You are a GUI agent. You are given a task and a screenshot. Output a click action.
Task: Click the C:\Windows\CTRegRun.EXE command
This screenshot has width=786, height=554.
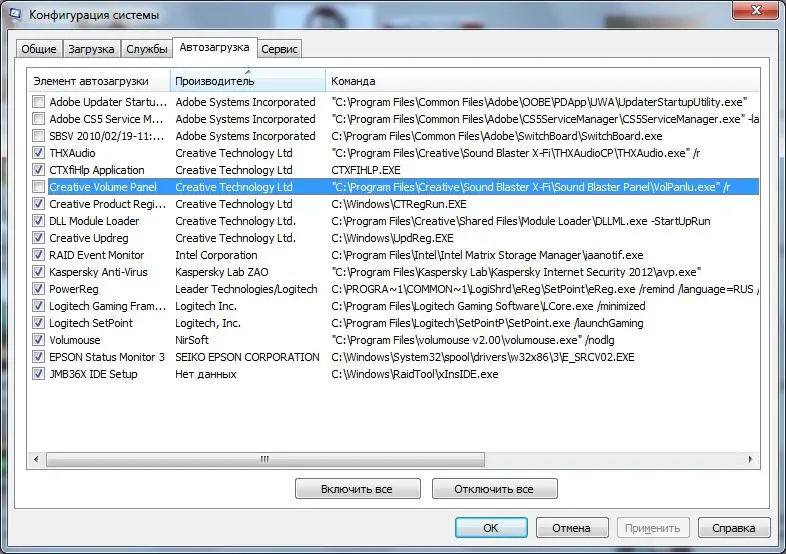[399, 204]
